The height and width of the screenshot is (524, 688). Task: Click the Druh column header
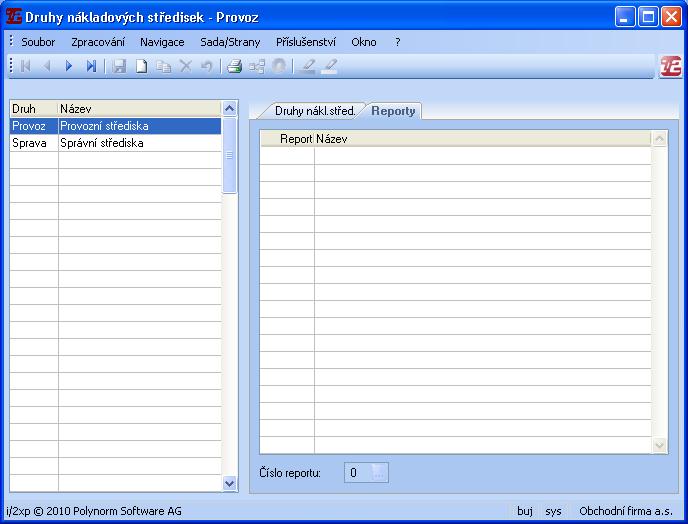click(34, 109)
